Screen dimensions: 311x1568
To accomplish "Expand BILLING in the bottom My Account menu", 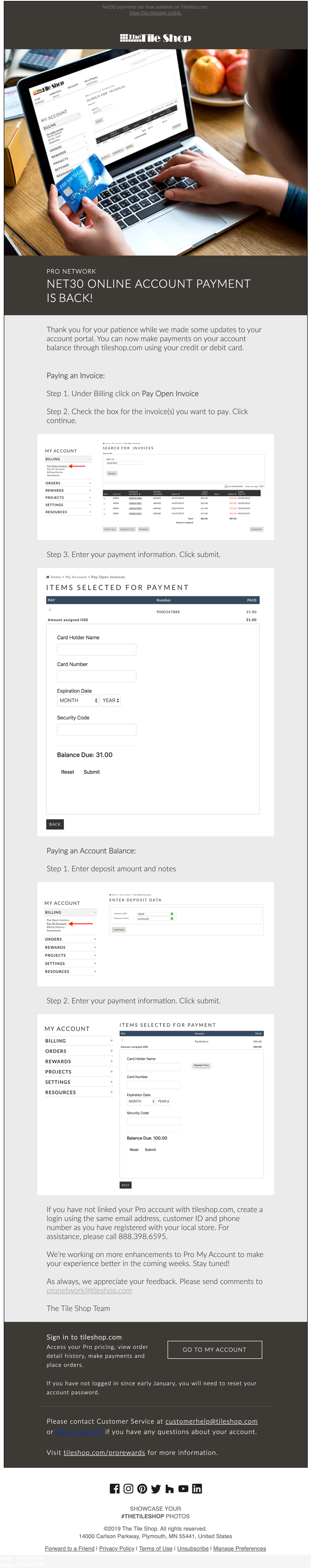I will [79, 1041].
